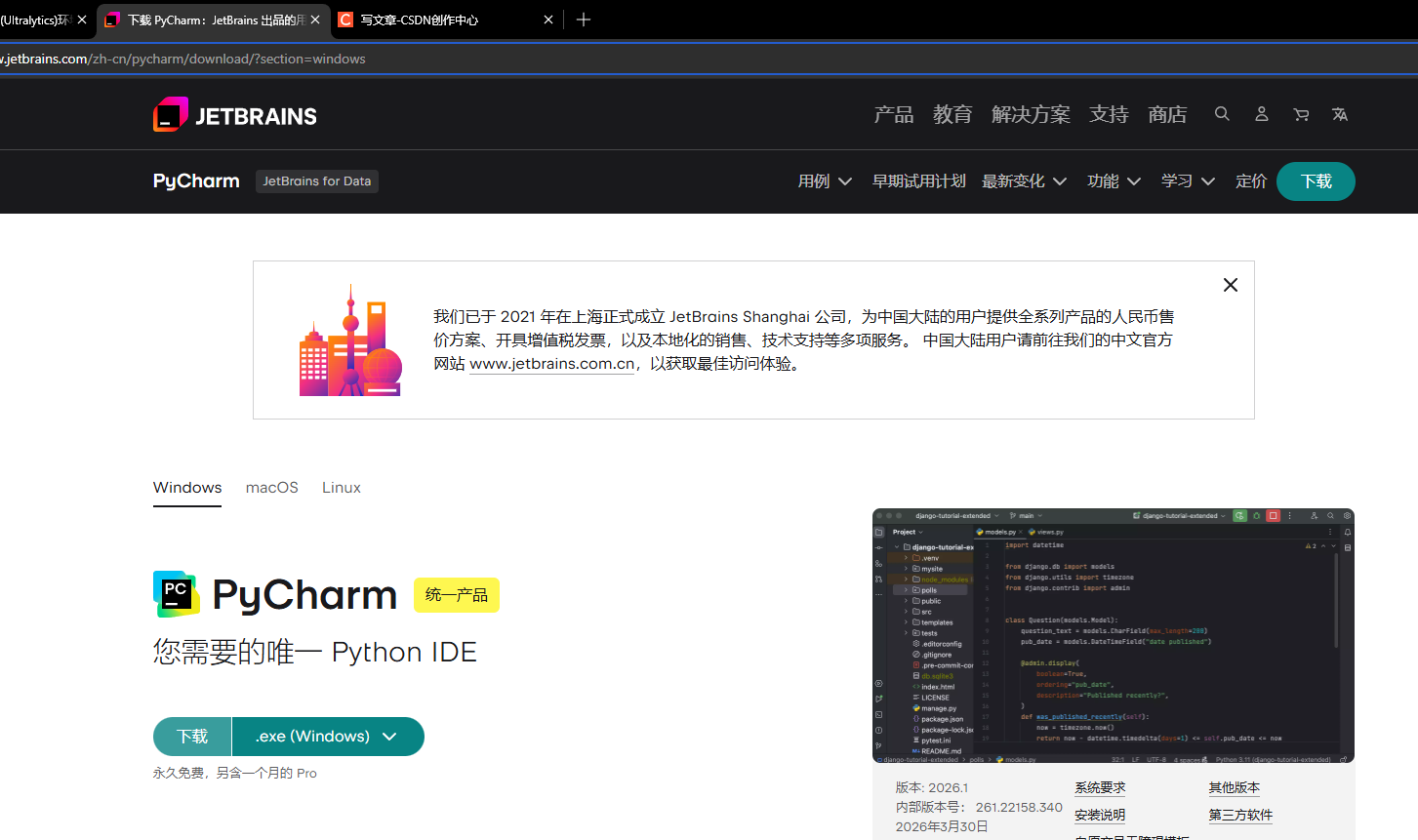Open the 解决方案 top menu
Viewport: 1418px width, 840px height.
pos(1031,114)
